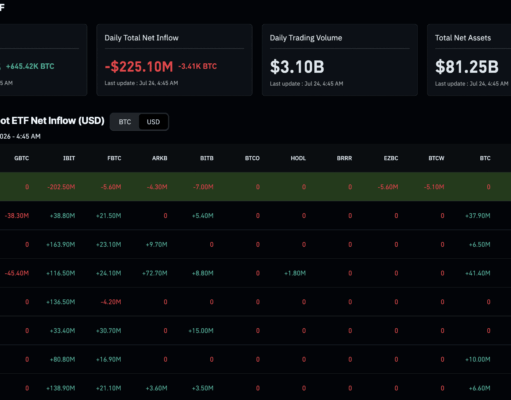Sort by the BTCO column header
The width and height of the screenshot is (511, 400).
(x=252, y=158)
